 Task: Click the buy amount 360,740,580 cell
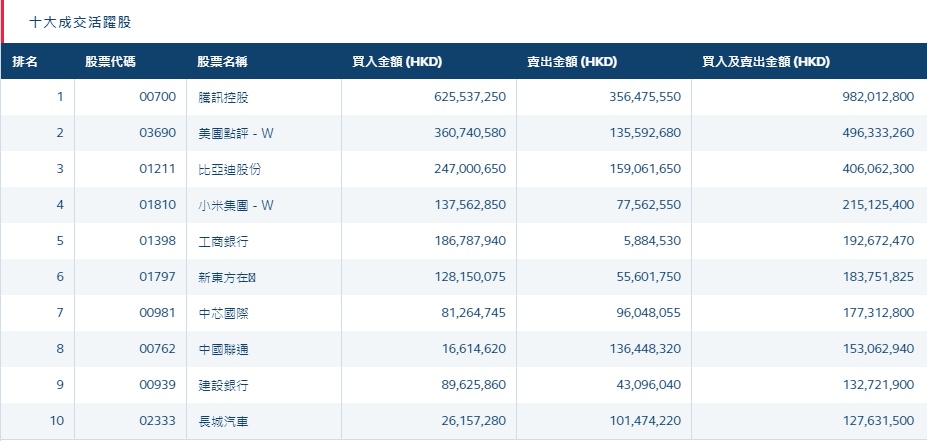tap(464, 134)
